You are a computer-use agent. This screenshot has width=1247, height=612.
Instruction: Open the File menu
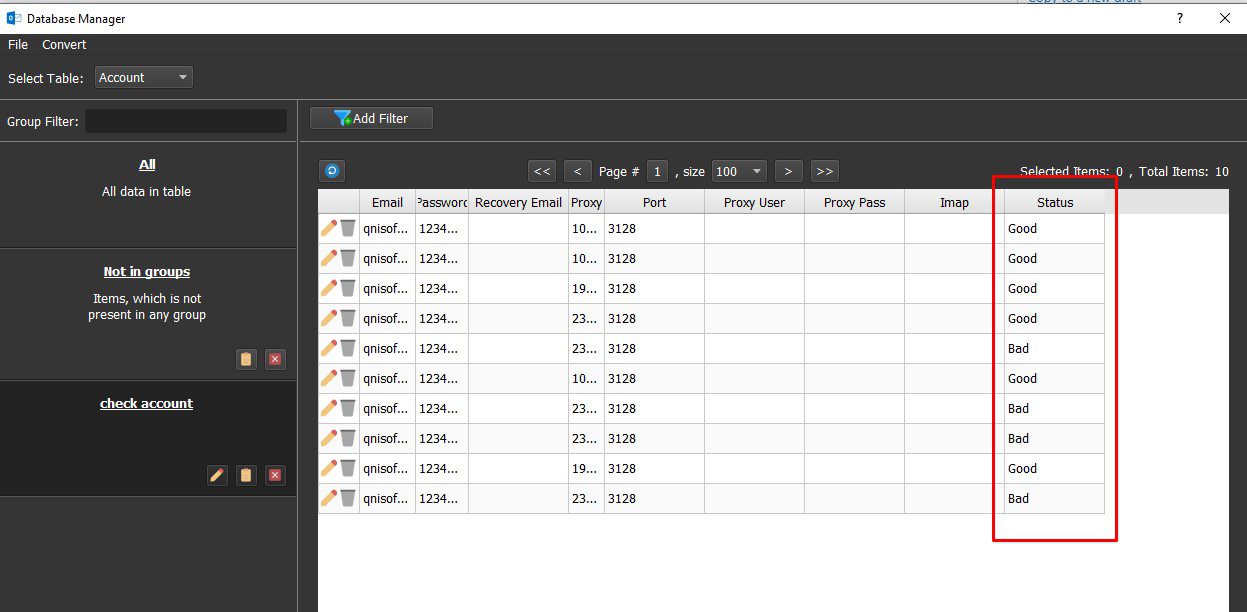point(18,45)
